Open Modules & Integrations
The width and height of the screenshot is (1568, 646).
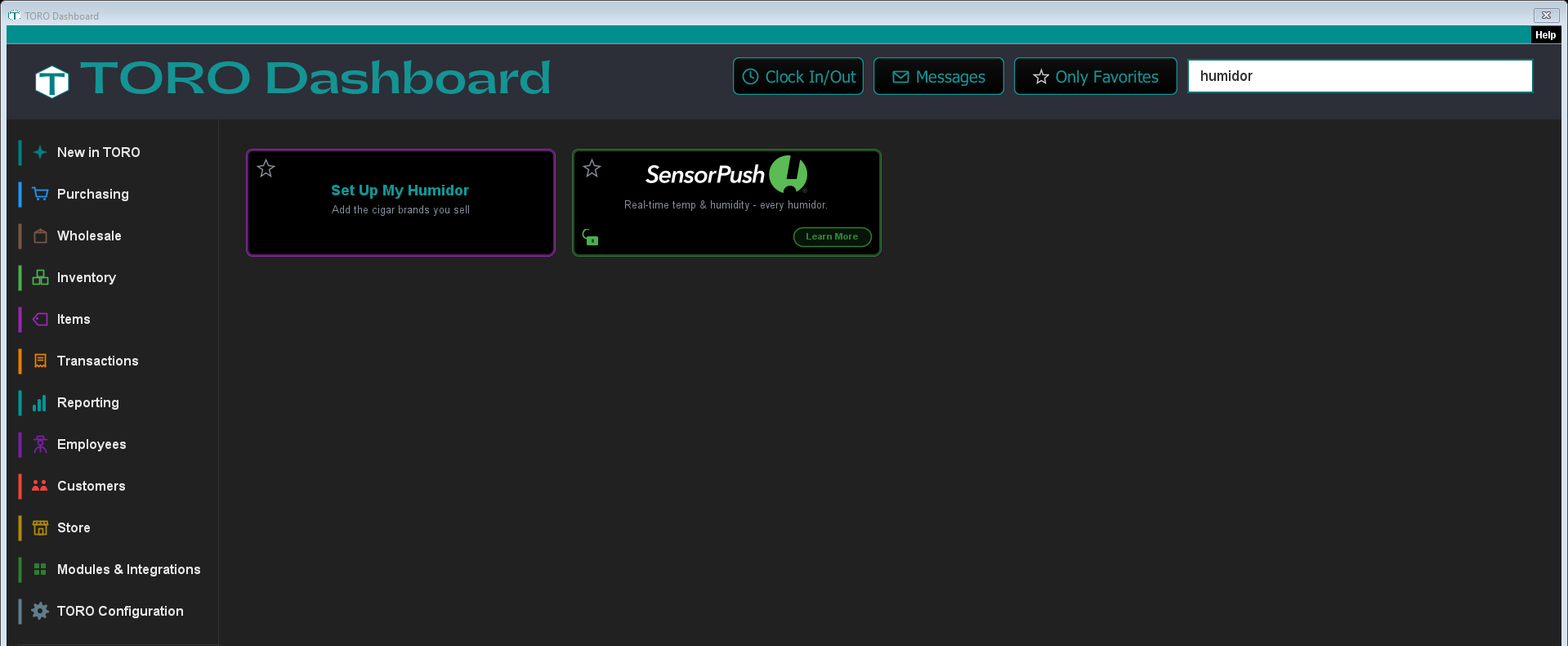(x=128, y=569)
